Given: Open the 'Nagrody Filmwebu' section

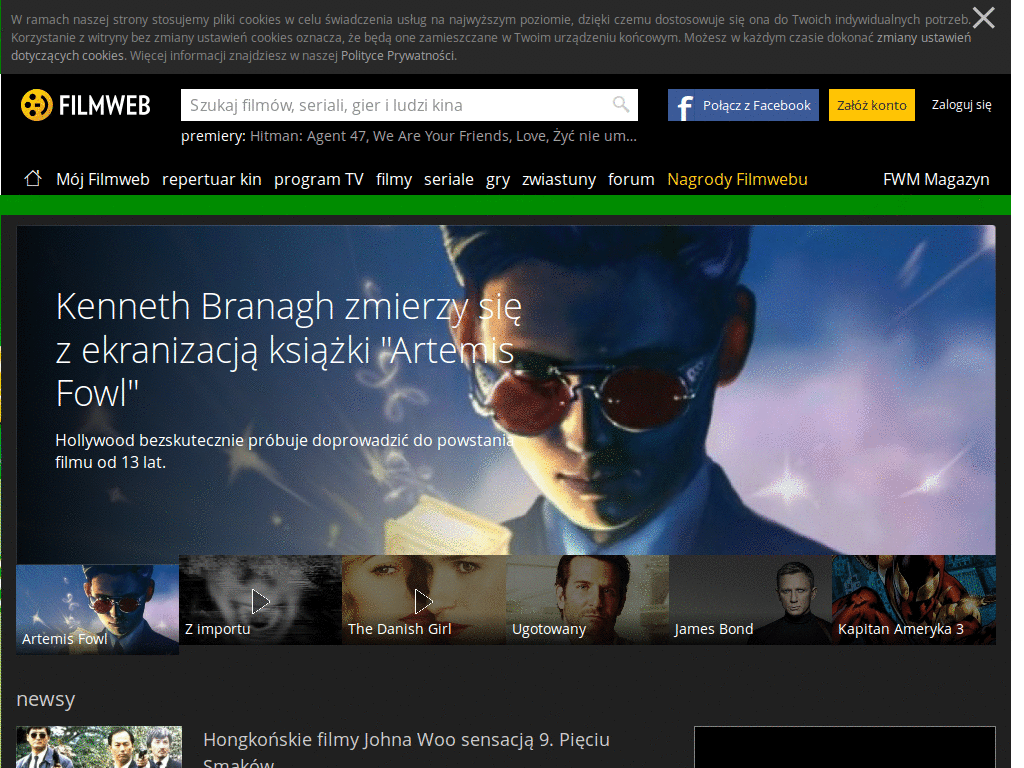Looking at the screenshot, I should click(x=737, y=179).
